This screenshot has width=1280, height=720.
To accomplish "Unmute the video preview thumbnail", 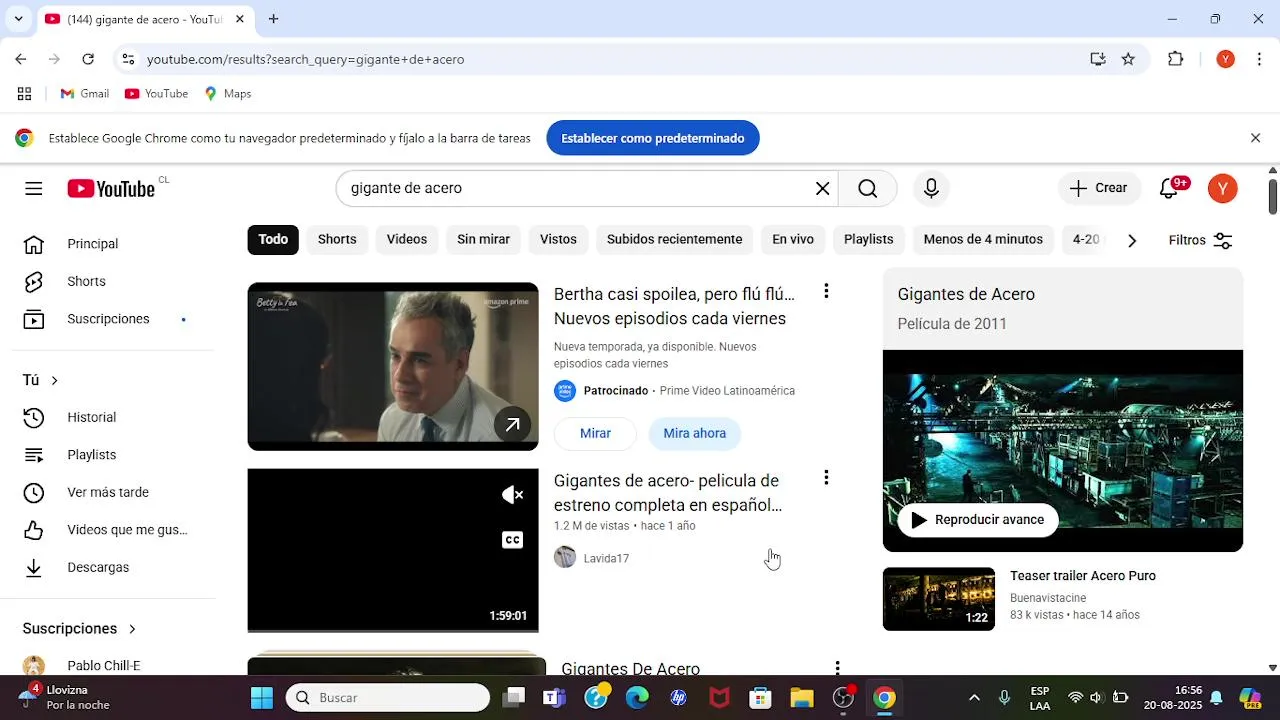I will 512,495.
